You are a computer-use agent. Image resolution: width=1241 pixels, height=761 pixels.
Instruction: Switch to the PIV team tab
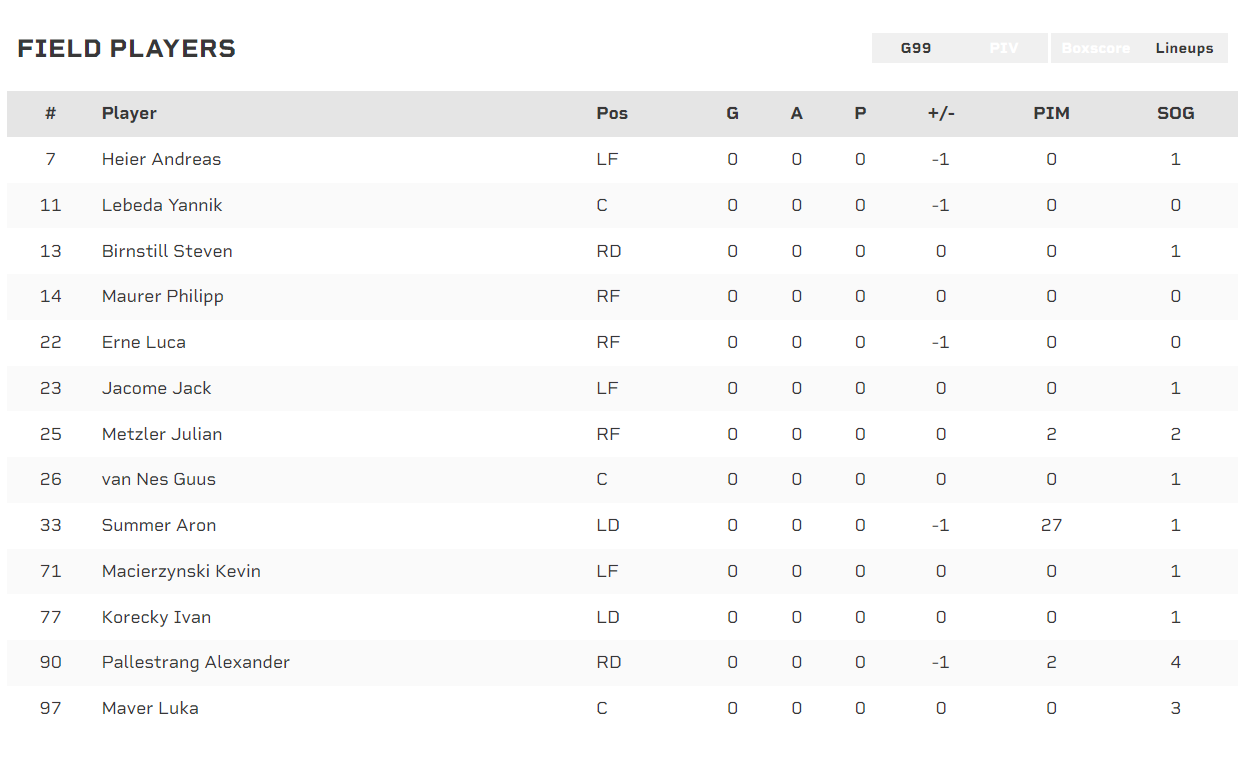point(1003,48)
